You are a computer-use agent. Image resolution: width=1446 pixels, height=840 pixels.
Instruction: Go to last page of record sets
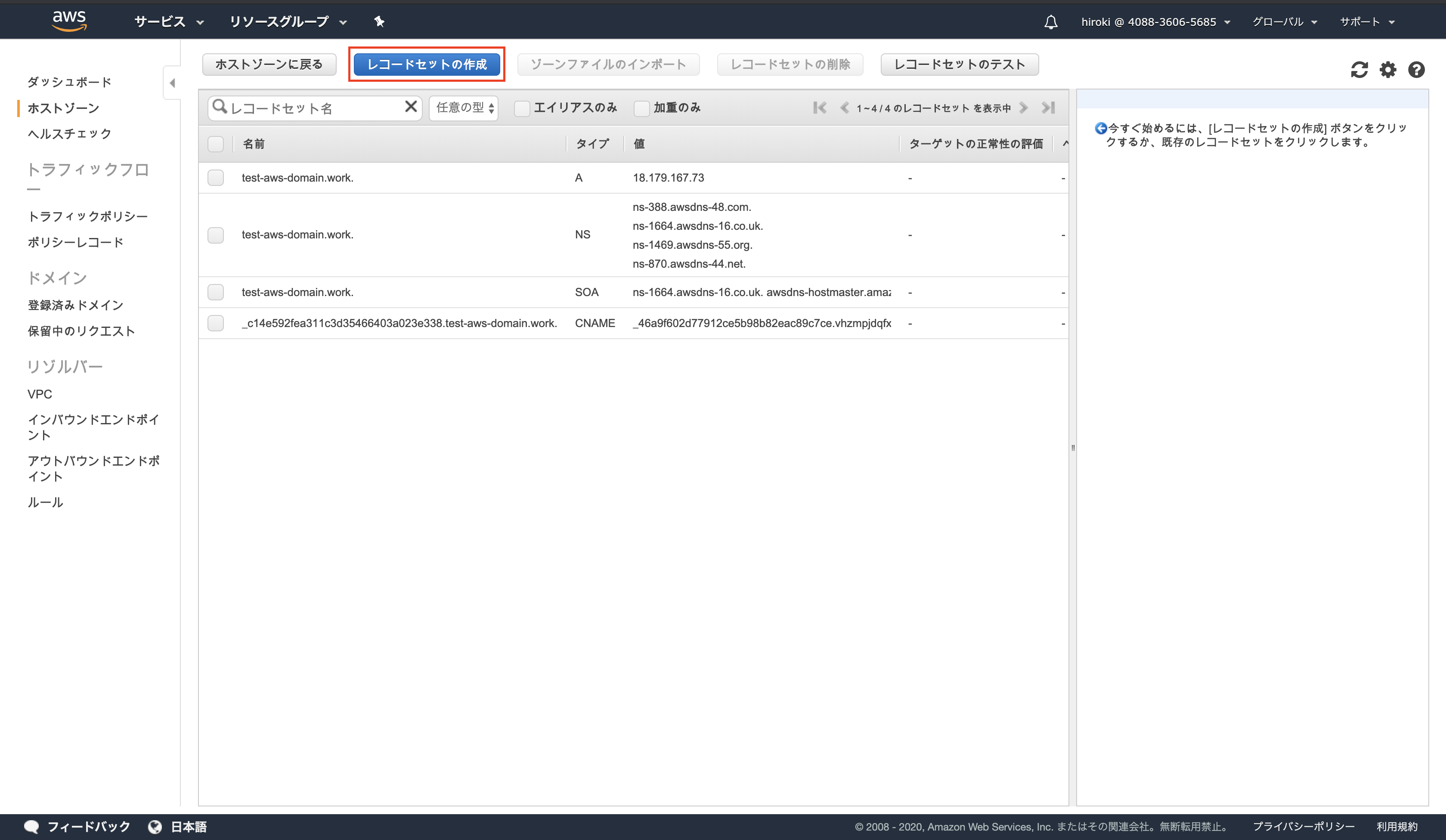(1048, 107)
